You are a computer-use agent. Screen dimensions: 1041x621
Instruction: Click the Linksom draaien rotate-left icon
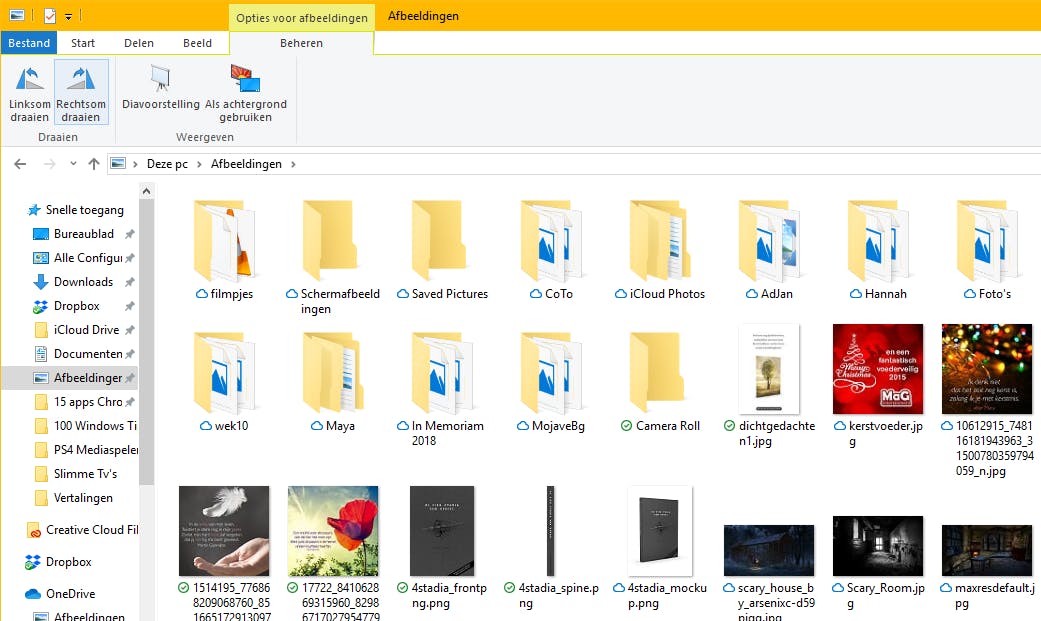(x=29, y=78)
